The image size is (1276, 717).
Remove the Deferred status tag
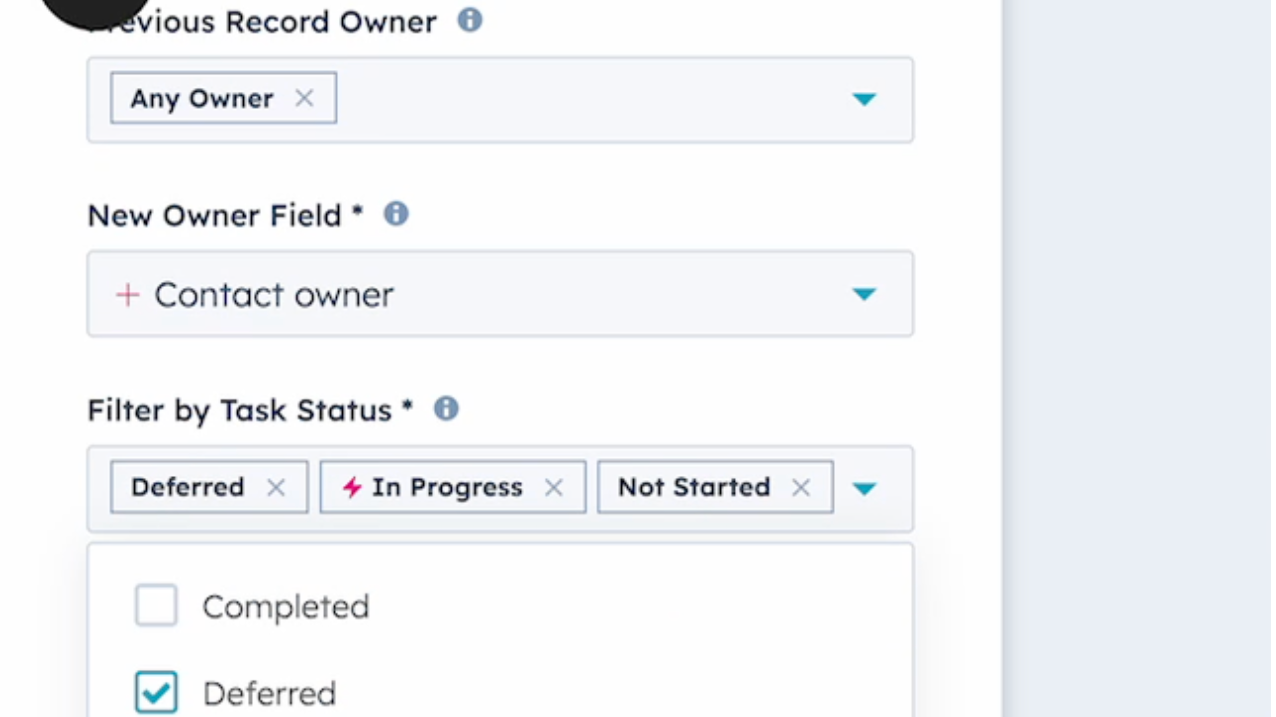[277, 487]
